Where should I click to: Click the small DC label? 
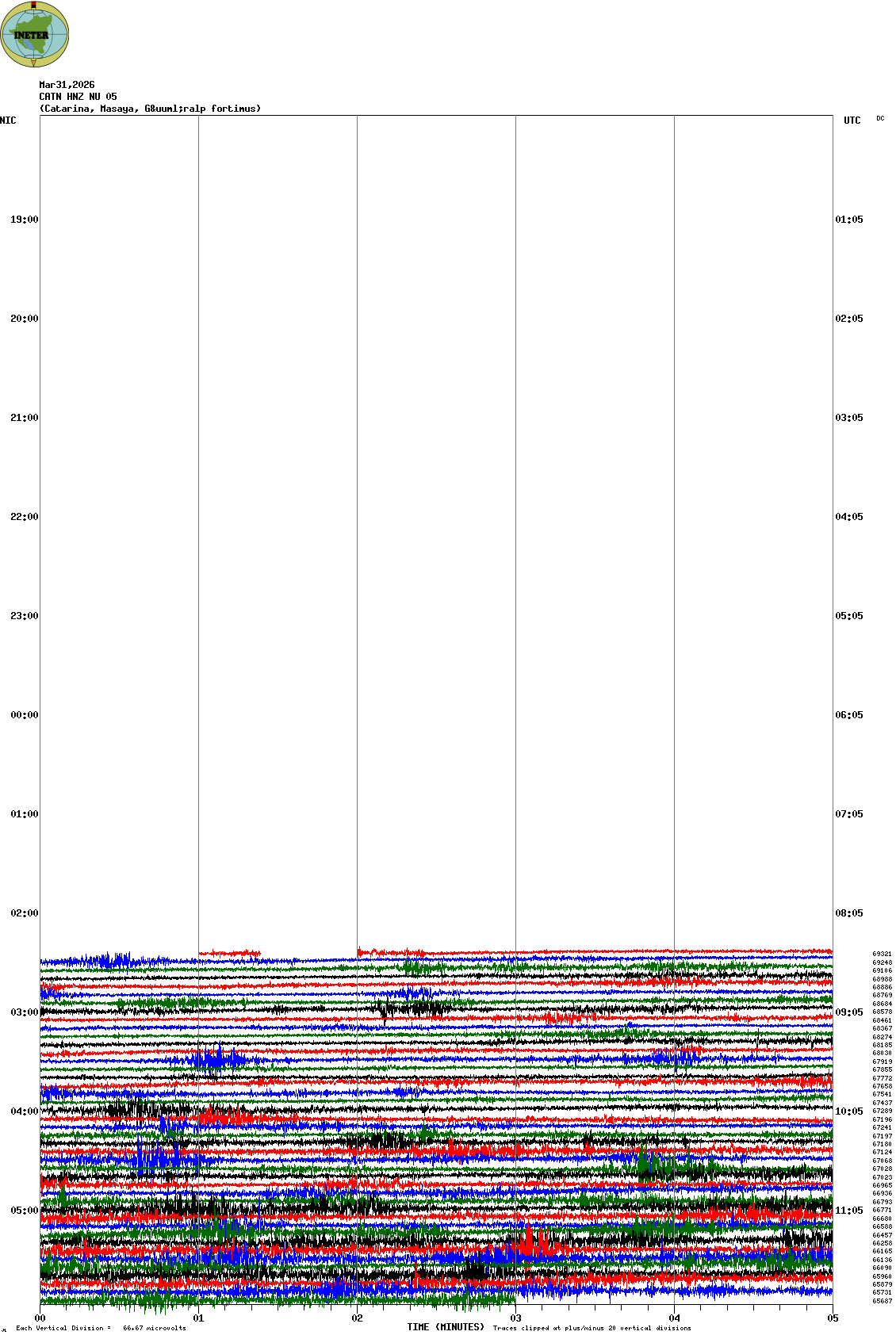(880, 119)
